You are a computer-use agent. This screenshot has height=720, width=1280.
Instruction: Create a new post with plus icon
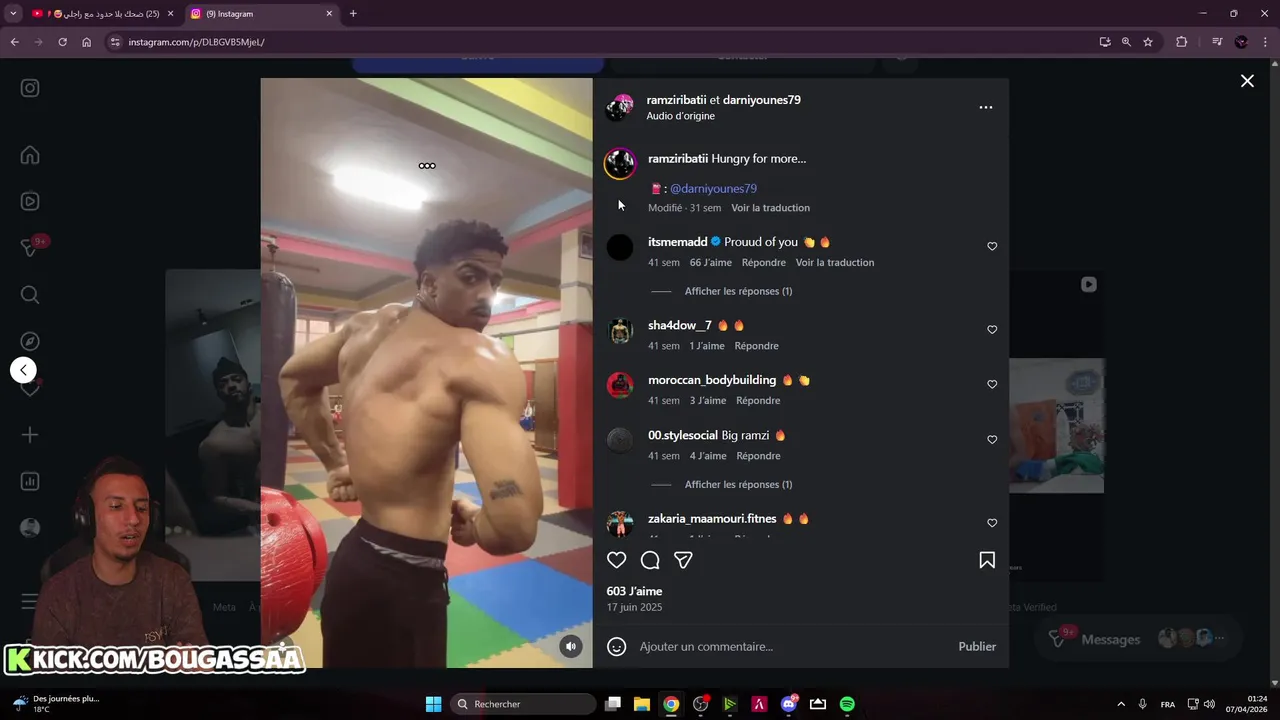[30, 435]
